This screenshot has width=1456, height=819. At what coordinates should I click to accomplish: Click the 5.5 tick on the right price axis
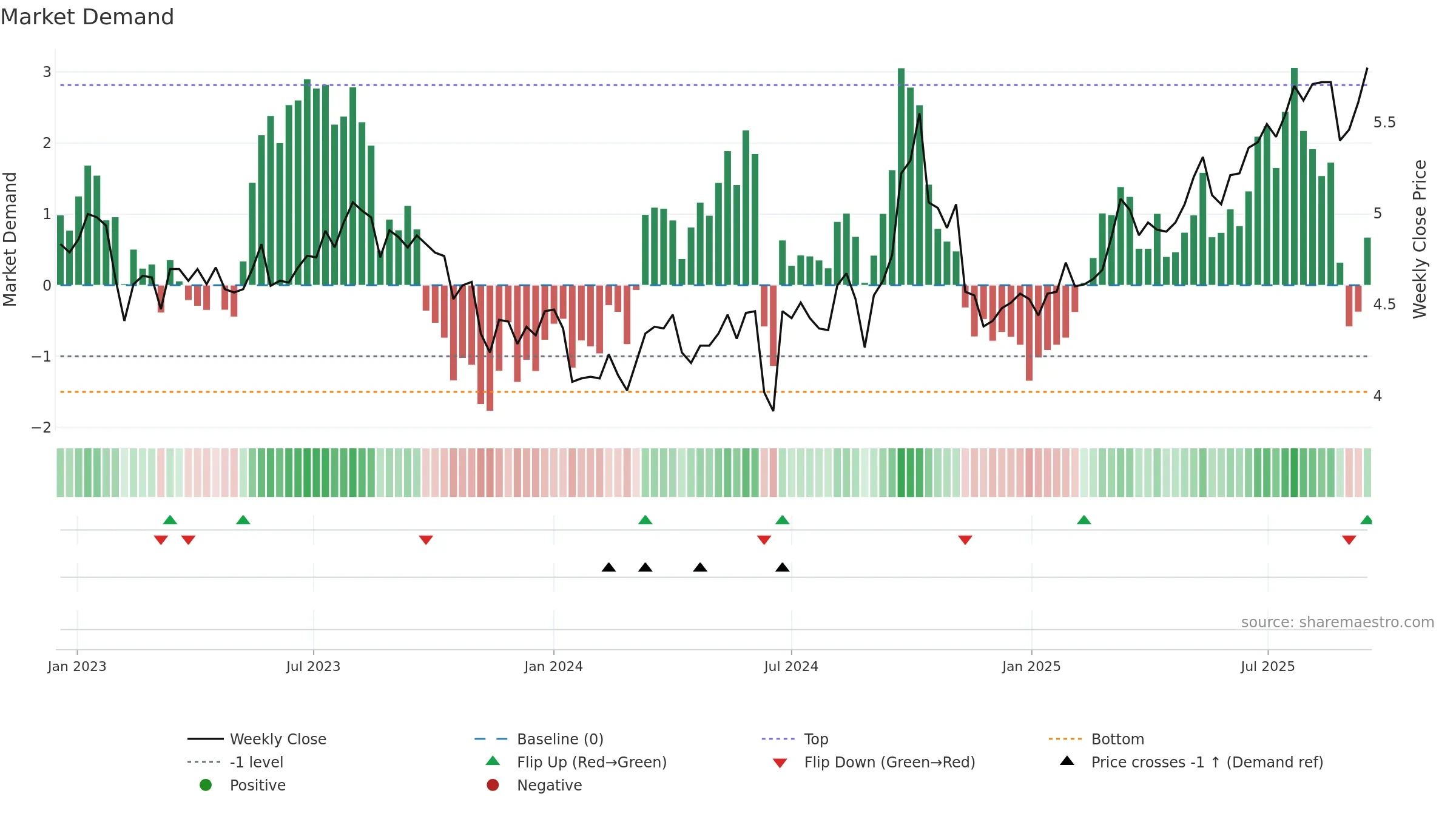[1384, 123]
